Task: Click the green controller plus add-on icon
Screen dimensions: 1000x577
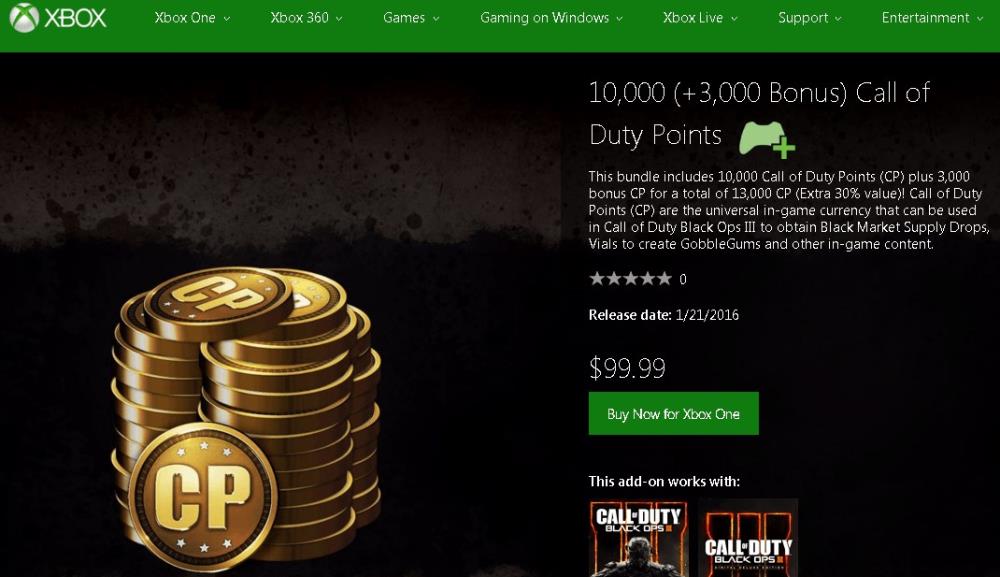Action: 767,139
